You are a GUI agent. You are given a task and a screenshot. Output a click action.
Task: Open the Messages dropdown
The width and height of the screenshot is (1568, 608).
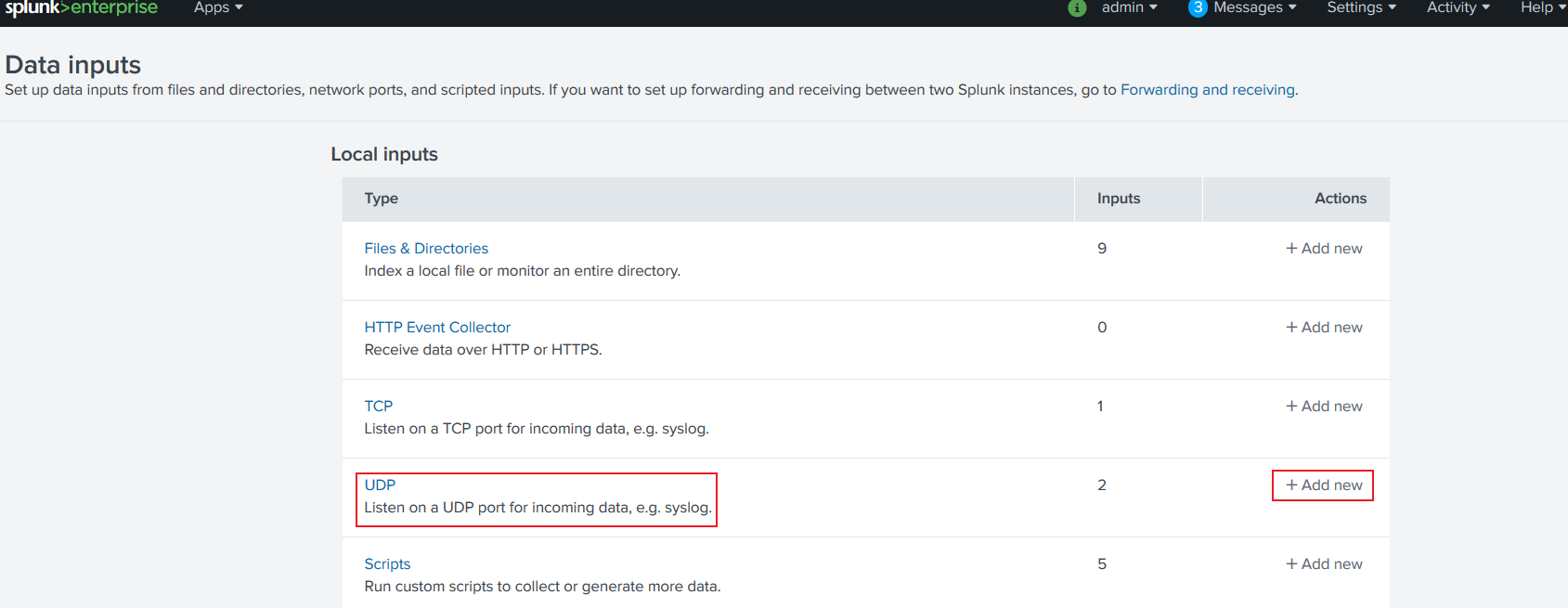[x=1254, y=8]
